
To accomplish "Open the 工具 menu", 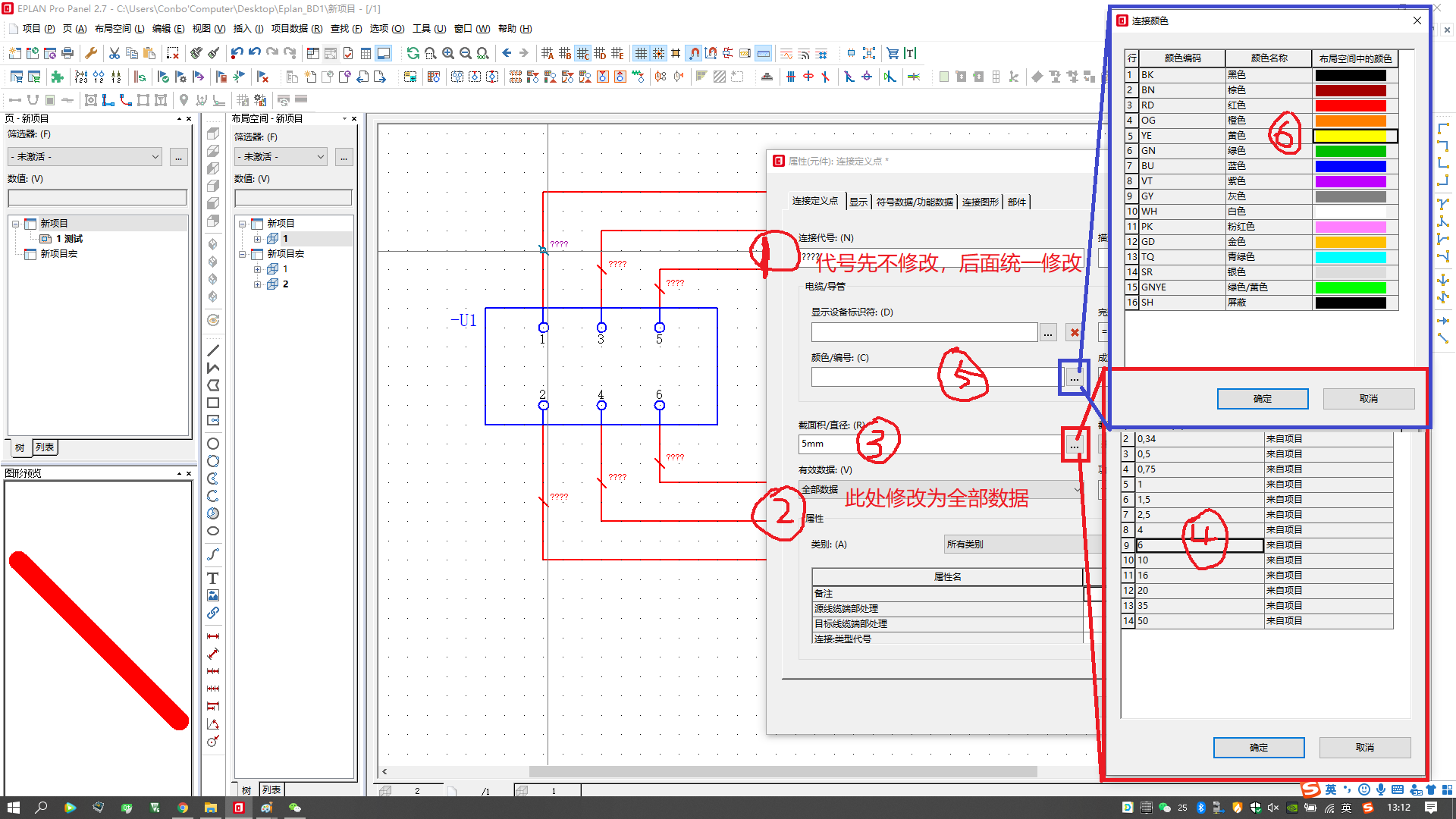I will pyautogui.click(x=425, y=29).
